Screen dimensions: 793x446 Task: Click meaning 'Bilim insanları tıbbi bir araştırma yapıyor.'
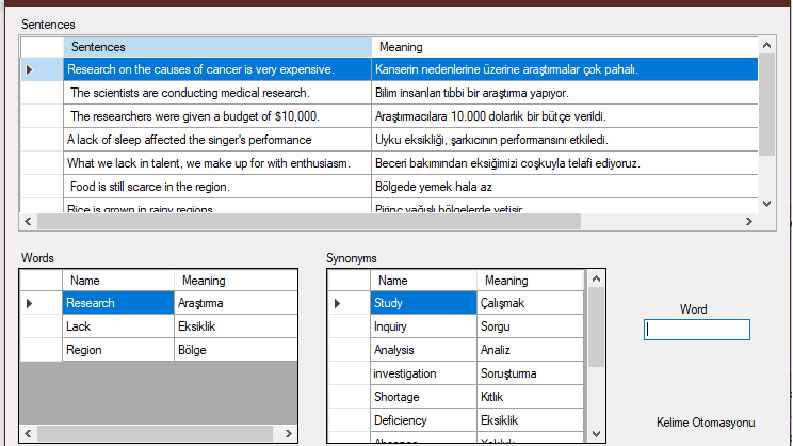[565, 93]
